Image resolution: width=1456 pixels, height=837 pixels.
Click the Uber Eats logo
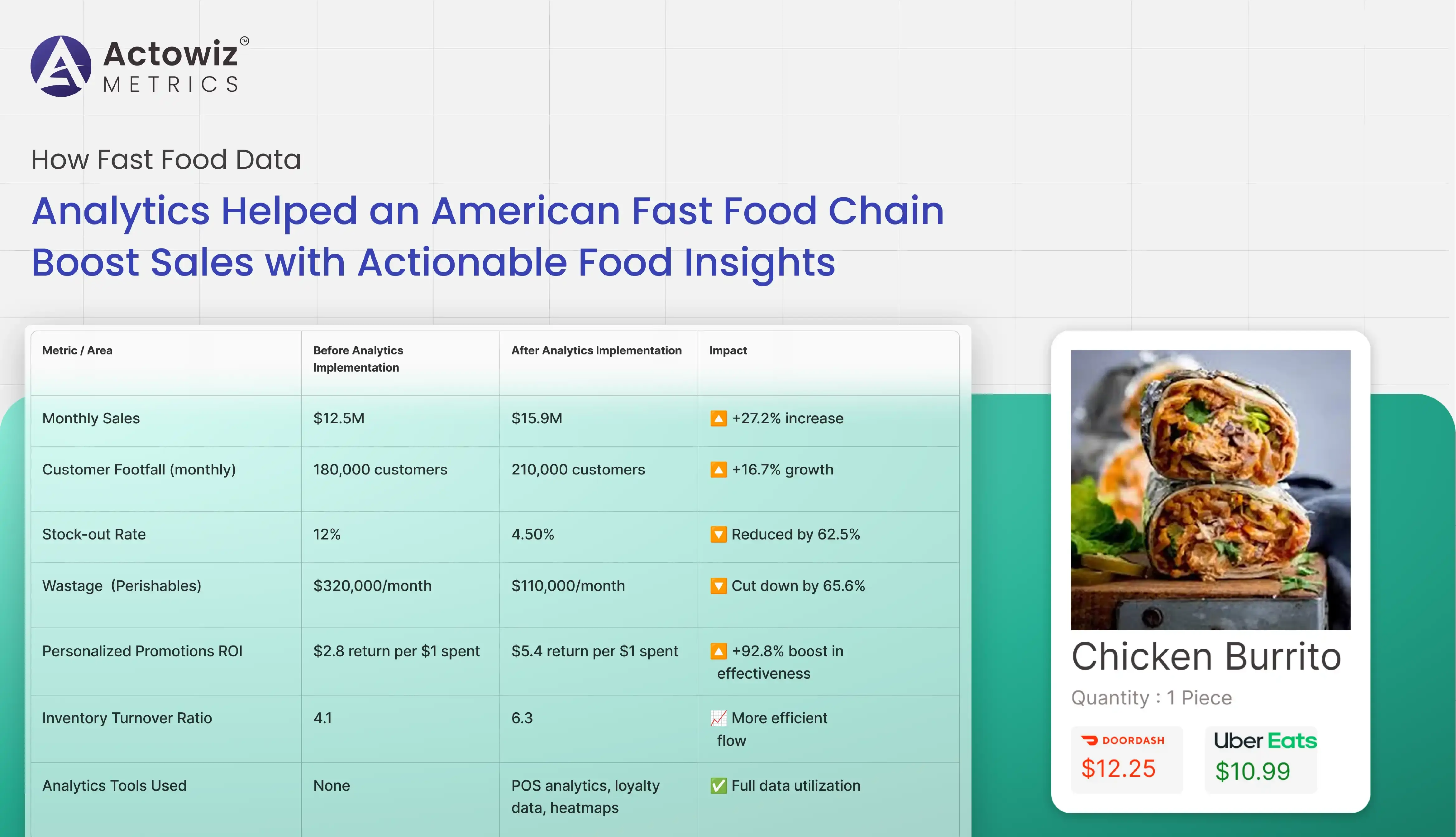[x=1265, y=740]
